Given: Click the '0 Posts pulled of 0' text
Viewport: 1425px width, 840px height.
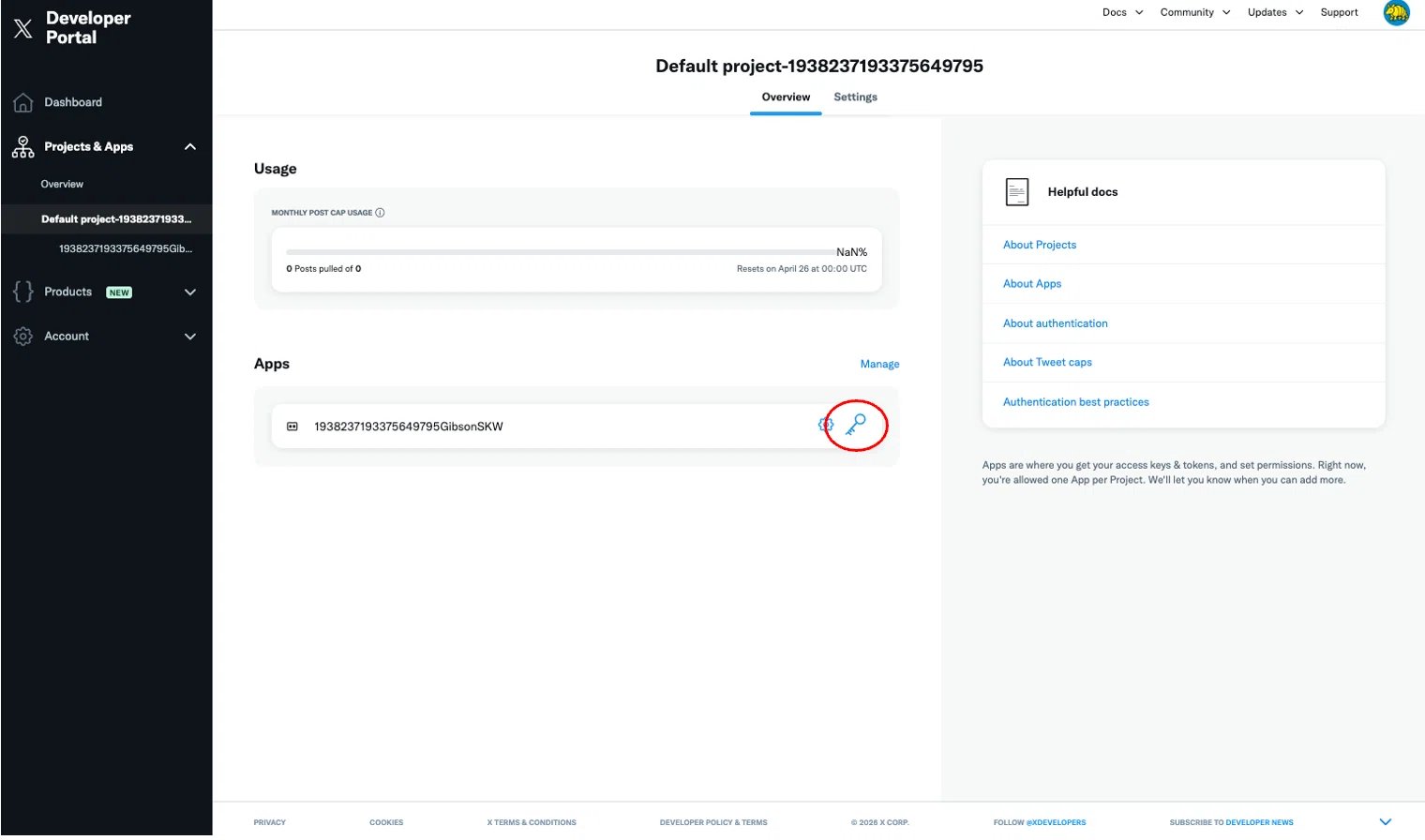Looking at the screenshot, I should coord(323,269).
